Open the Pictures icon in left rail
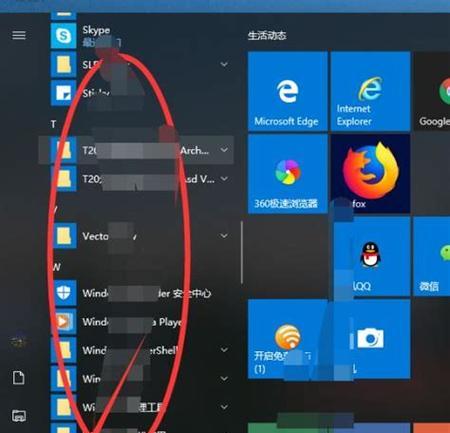Viewport: 450px width, 433px height. pos(19,416)
